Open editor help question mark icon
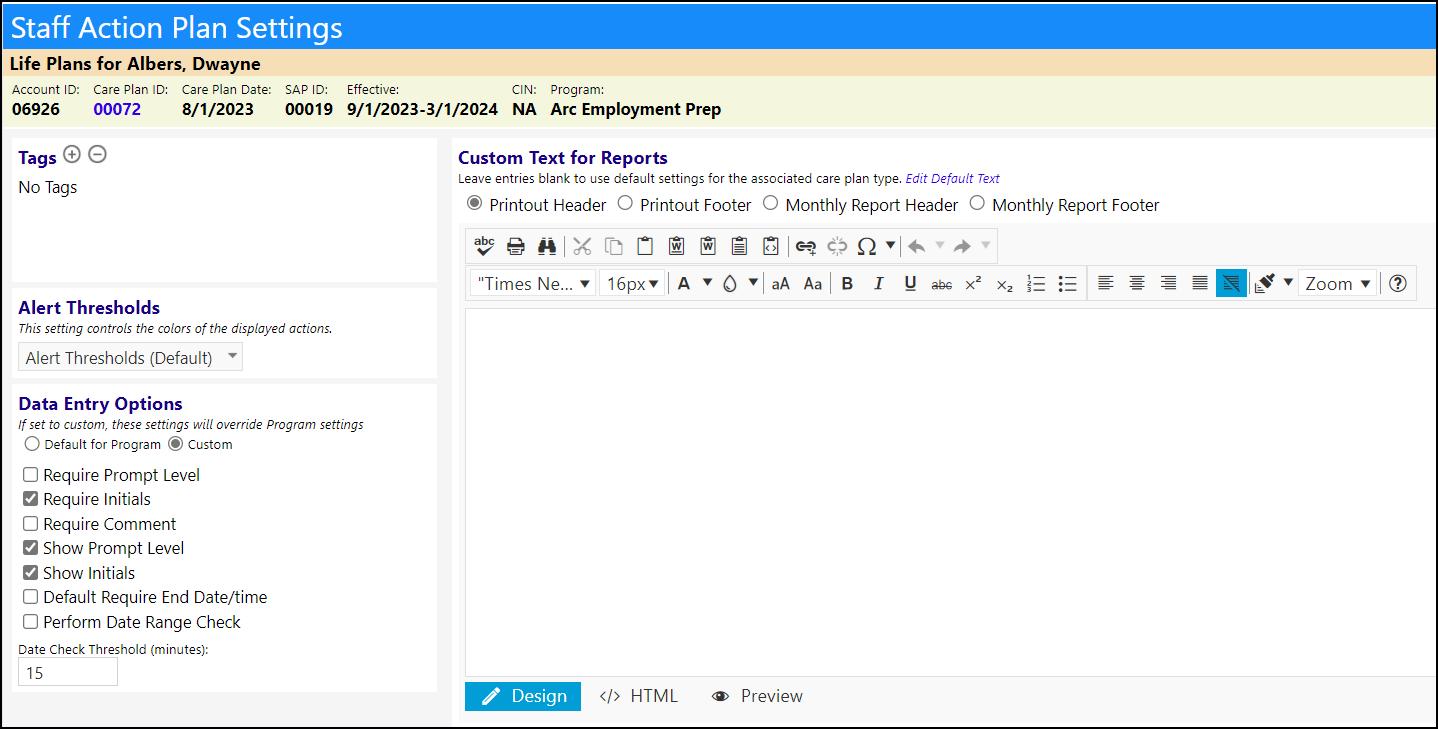 click(x=1398, y=284)
